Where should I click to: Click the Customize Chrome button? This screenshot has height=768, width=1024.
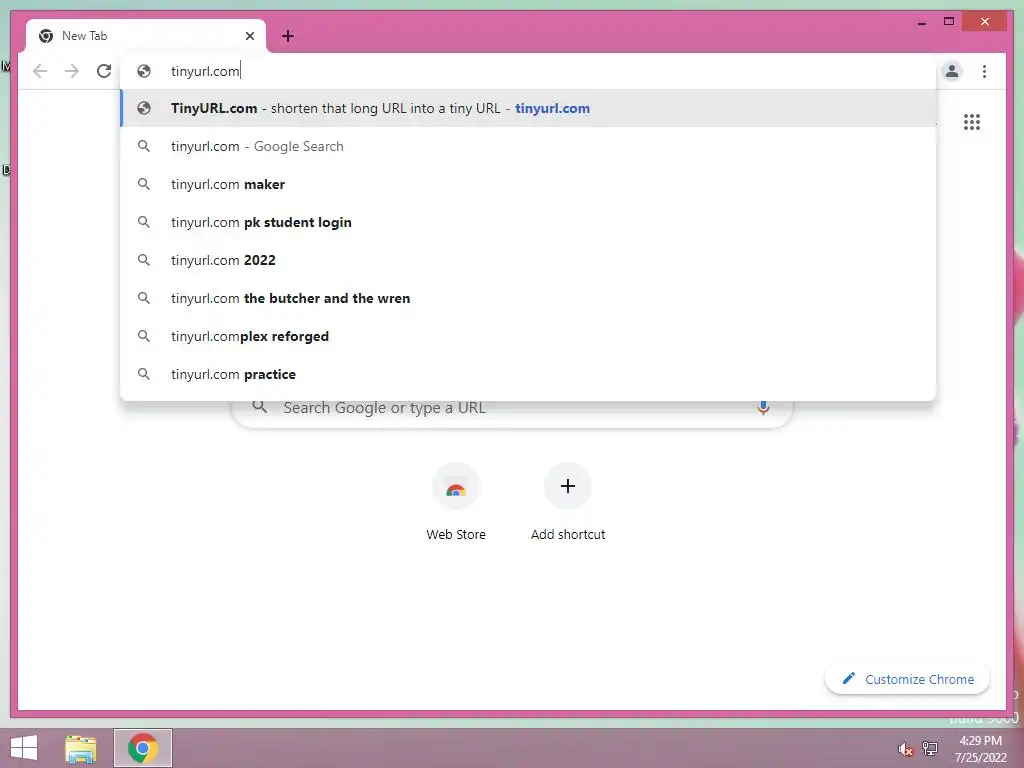pyautogui.click(x=907, y=679)
